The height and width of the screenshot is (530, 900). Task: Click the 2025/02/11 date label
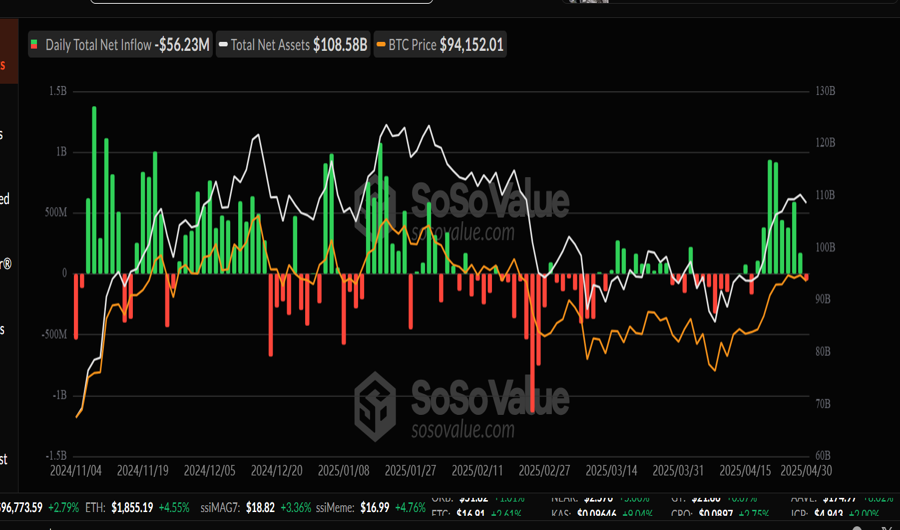tap(477, 471)
